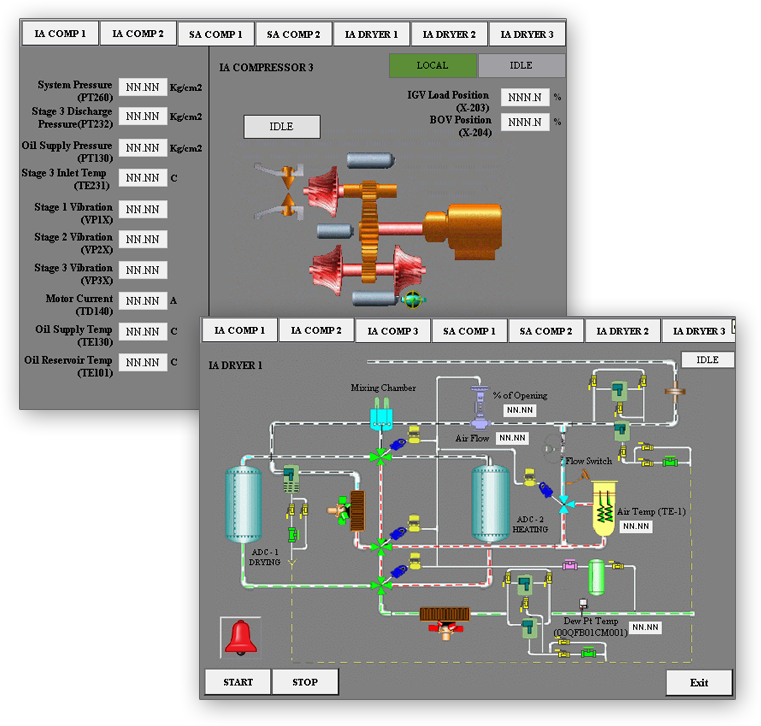The width and height of the screenshot is (761, 726).
Task: Switch to the IA DRYER 1 tab
Action: pos(371,34)
